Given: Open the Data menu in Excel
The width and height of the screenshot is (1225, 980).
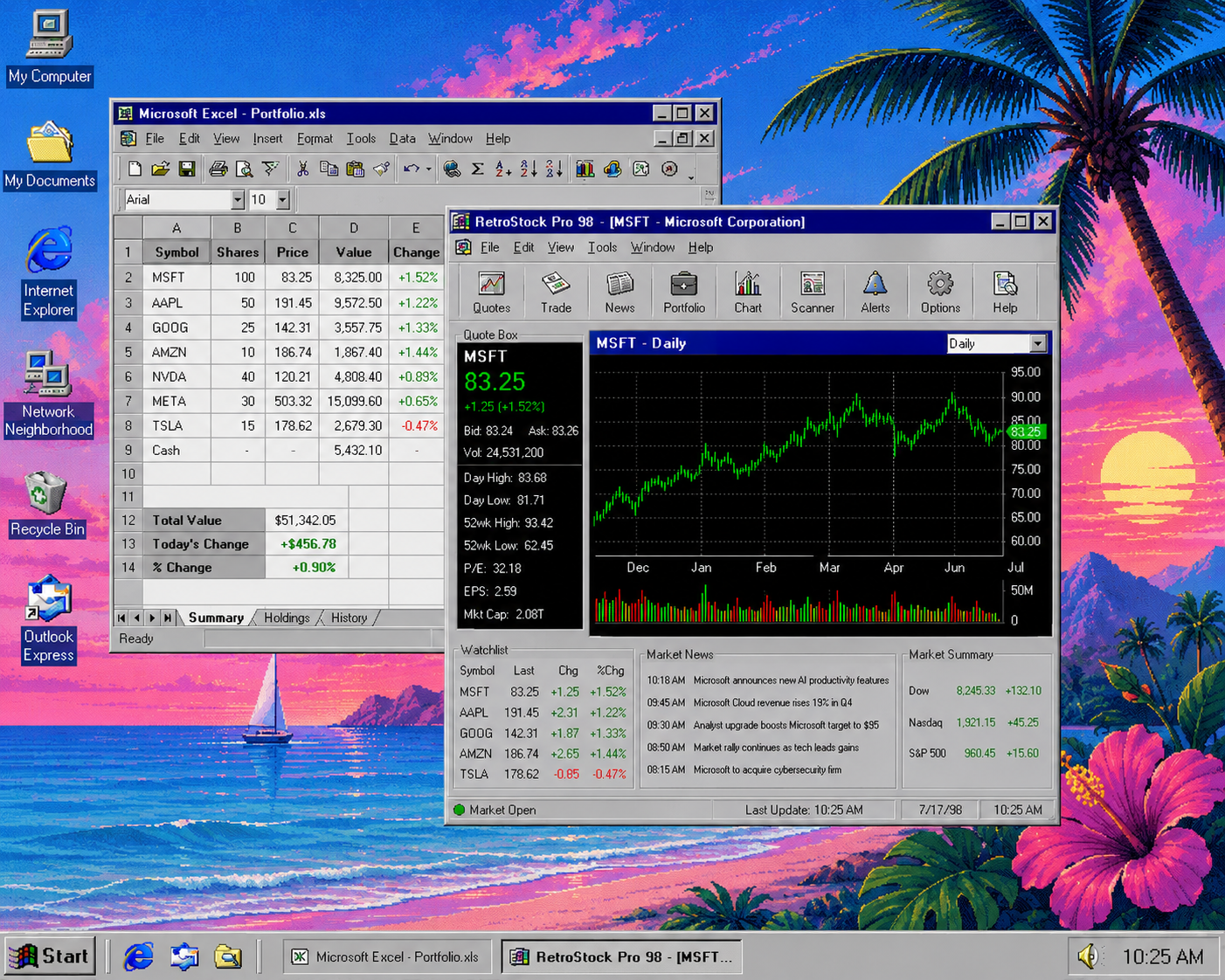Looking at the screenshot, I should (402, 139).
